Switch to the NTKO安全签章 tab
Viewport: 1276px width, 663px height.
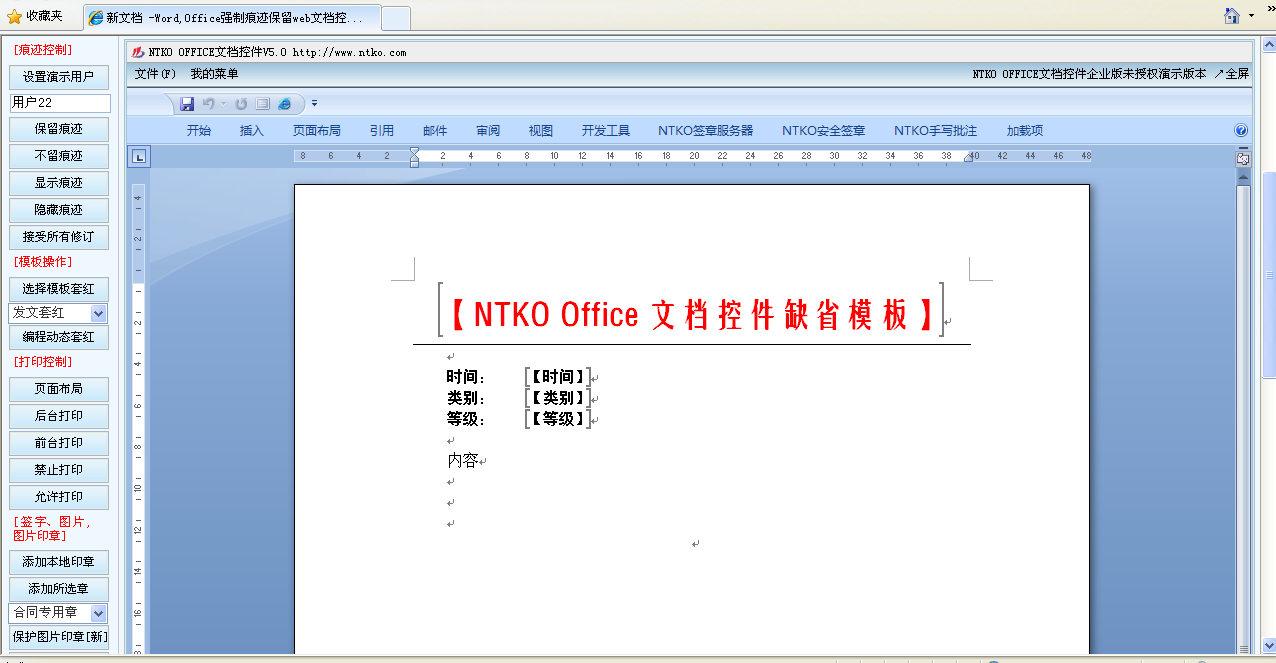coord(823,130)
